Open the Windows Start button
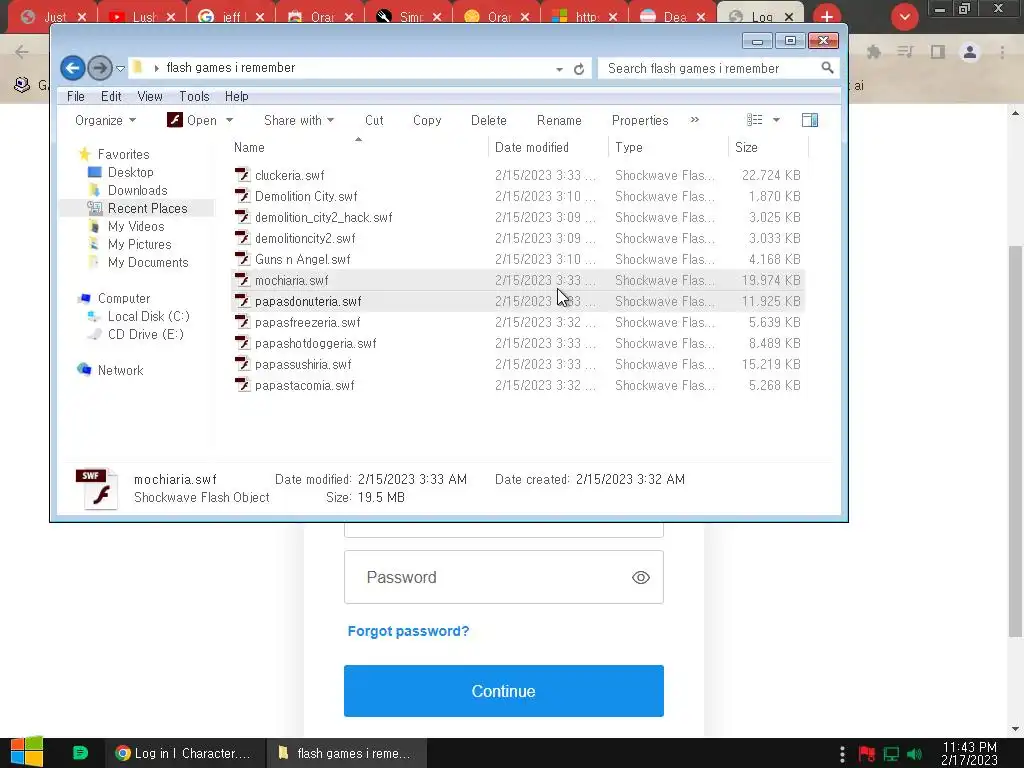This screenshot has height=768, width=1024. coord(27,753)
